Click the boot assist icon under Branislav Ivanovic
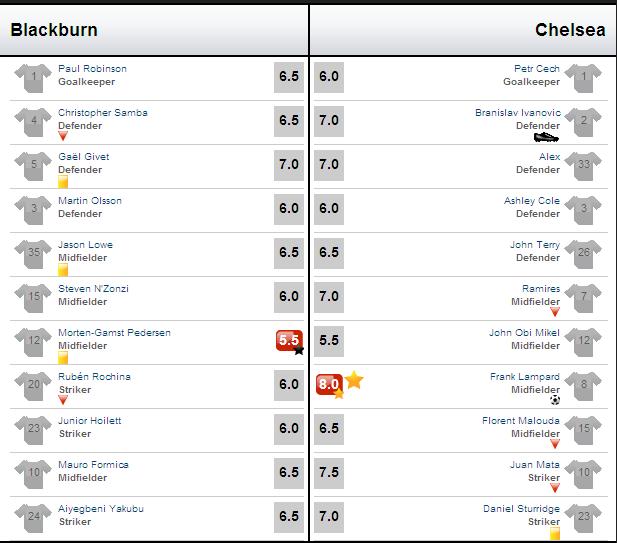Viewport: 617px width, 543px height. tap(546, 137)
